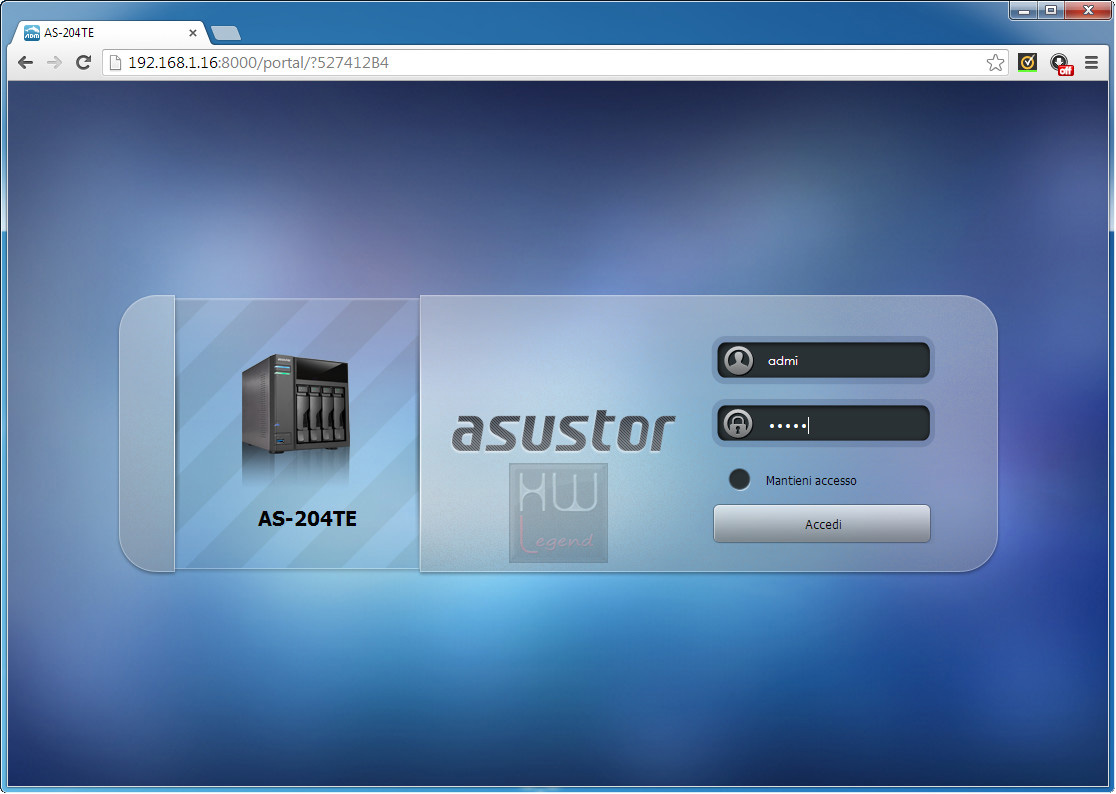The width and height of the screenshot is (1116, 794).
Task: Click the browser back arrow
Action: (26, 63)
